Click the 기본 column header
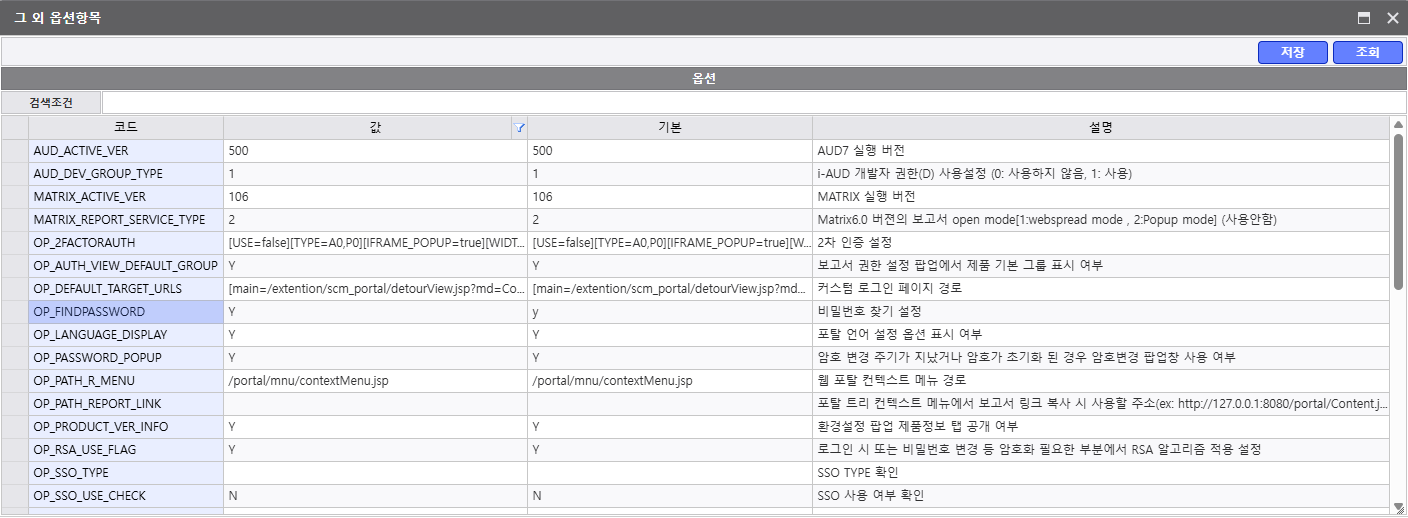The height and width of the screenshot is (518, 1408). (x=669, y=128)
